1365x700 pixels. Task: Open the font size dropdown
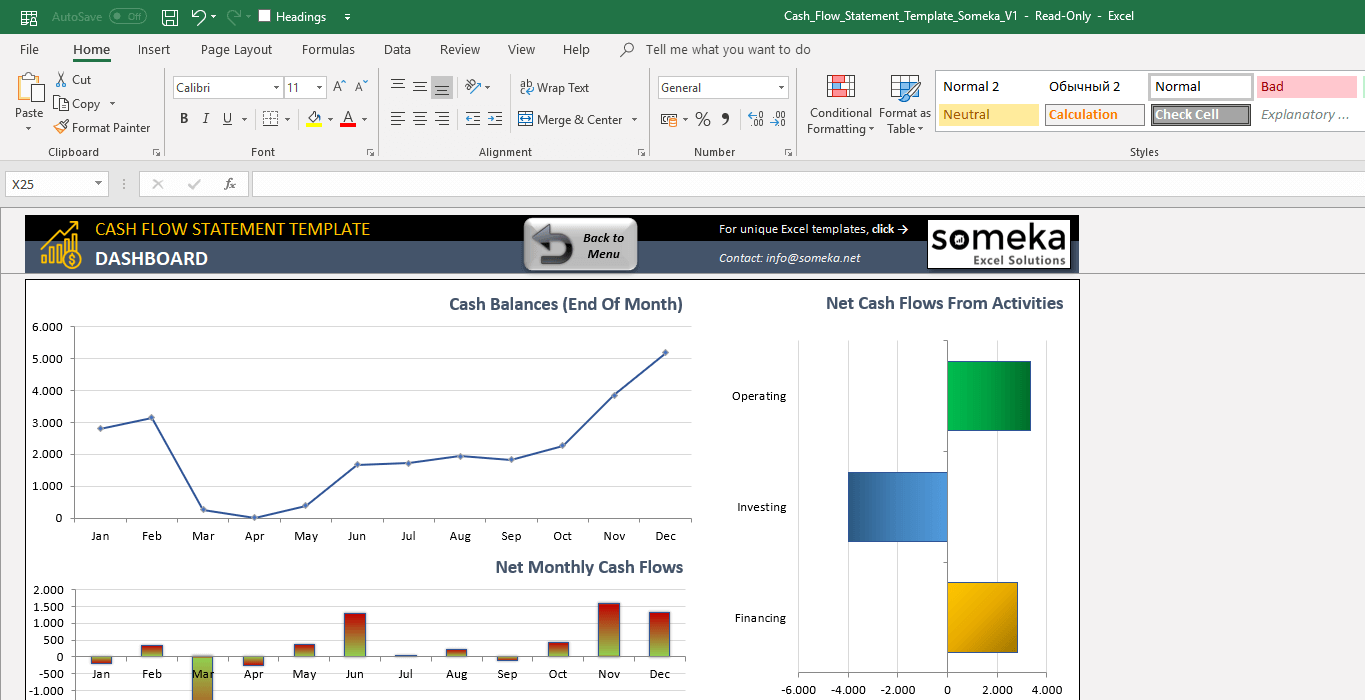point(319,88)
